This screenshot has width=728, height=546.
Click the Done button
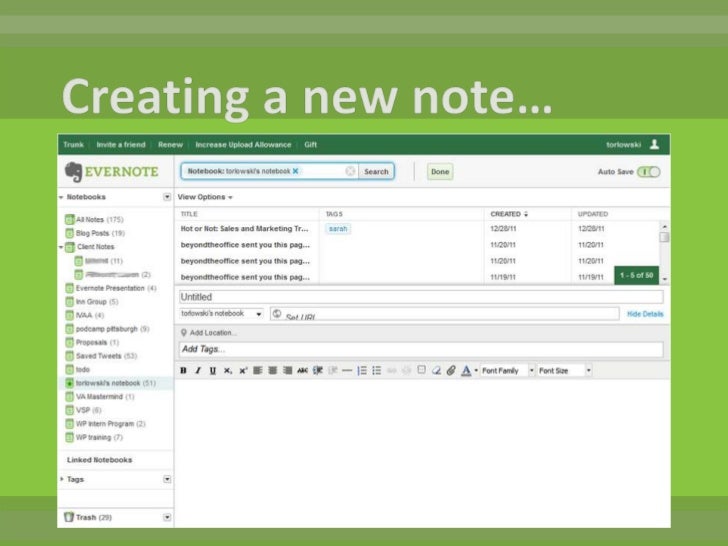tap(440, 171)
